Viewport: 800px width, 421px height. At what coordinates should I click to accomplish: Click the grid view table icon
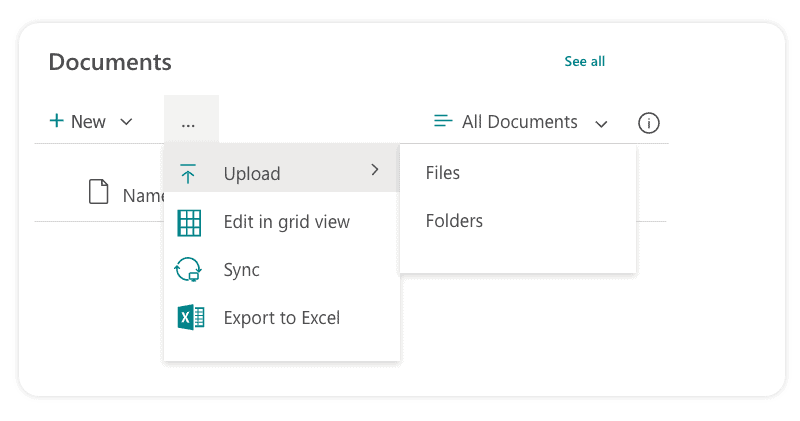coord(189,223)
